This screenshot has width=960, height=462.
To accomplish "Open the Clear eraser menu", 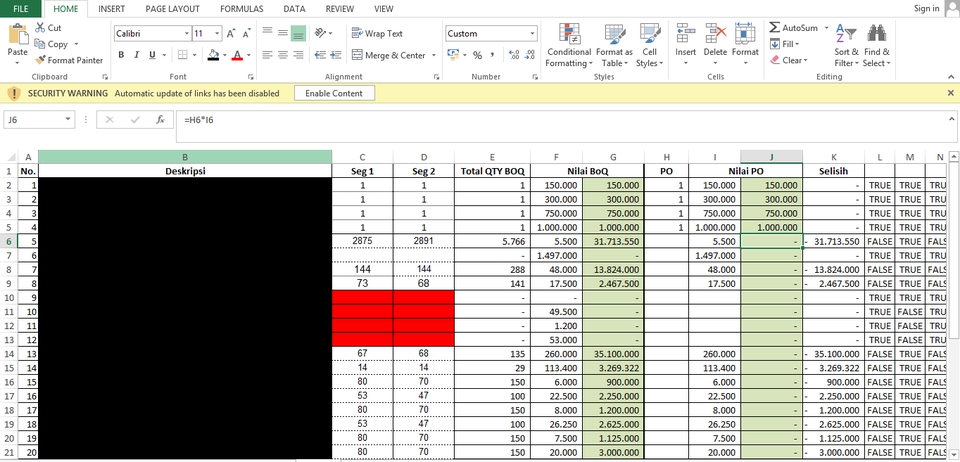I will (x=790, y=60).
